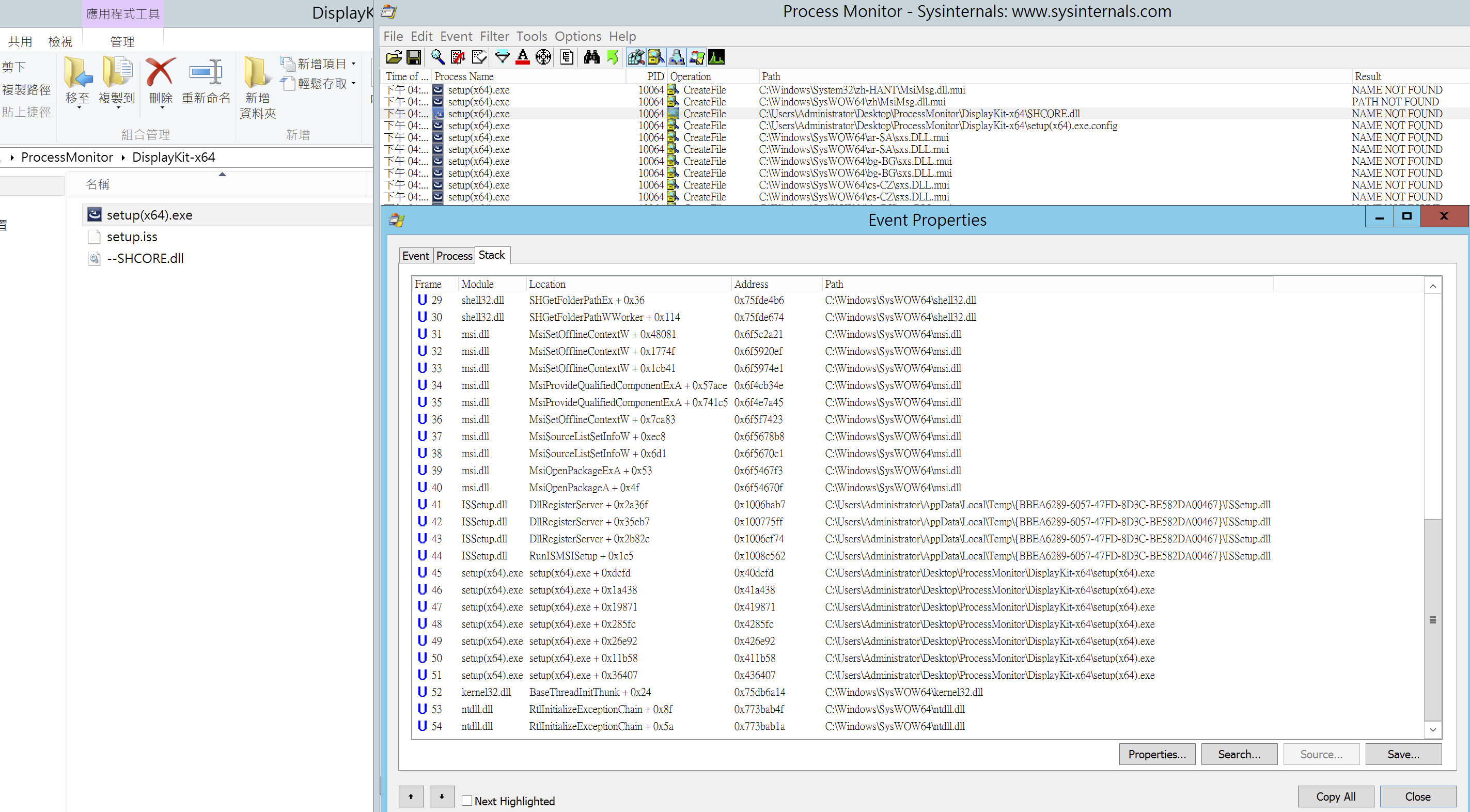Click the New Folder (新增資料夾) icon
This screenshot has width=1470, height=812.
[257, 73]
